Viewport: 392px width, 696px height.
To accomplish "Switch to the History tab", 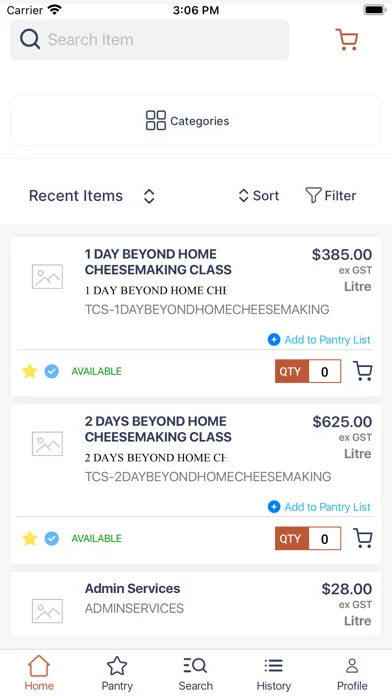I will click(x=273, y=674).
